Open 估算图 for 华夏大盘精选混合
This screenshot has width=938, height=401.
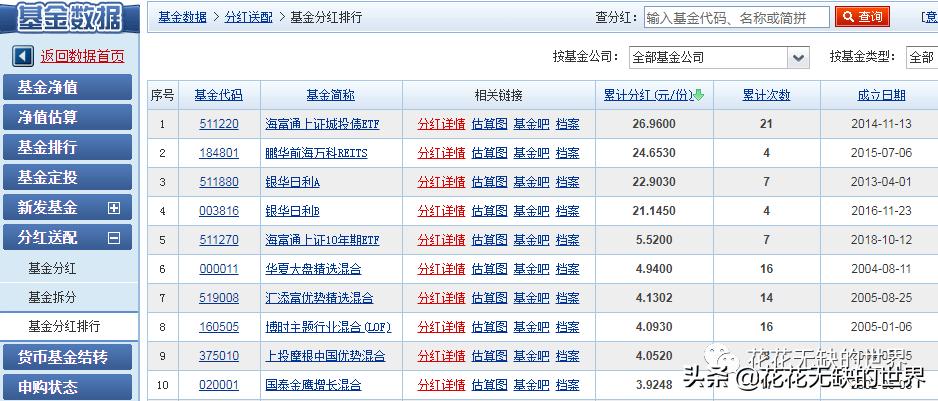click(489, 269)
